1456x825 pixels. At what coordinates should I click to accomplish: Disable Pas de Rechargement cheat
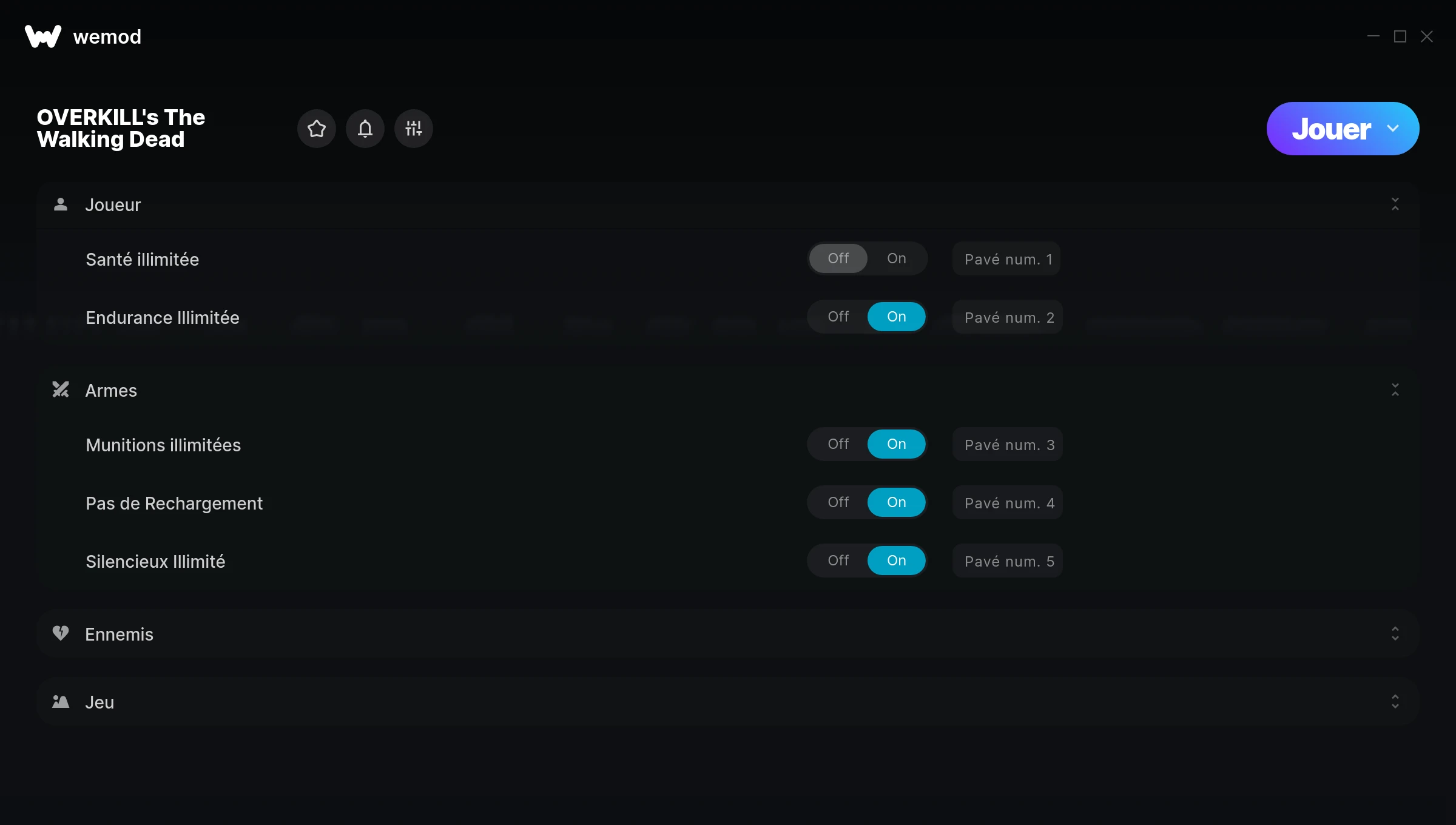(838, 502)
